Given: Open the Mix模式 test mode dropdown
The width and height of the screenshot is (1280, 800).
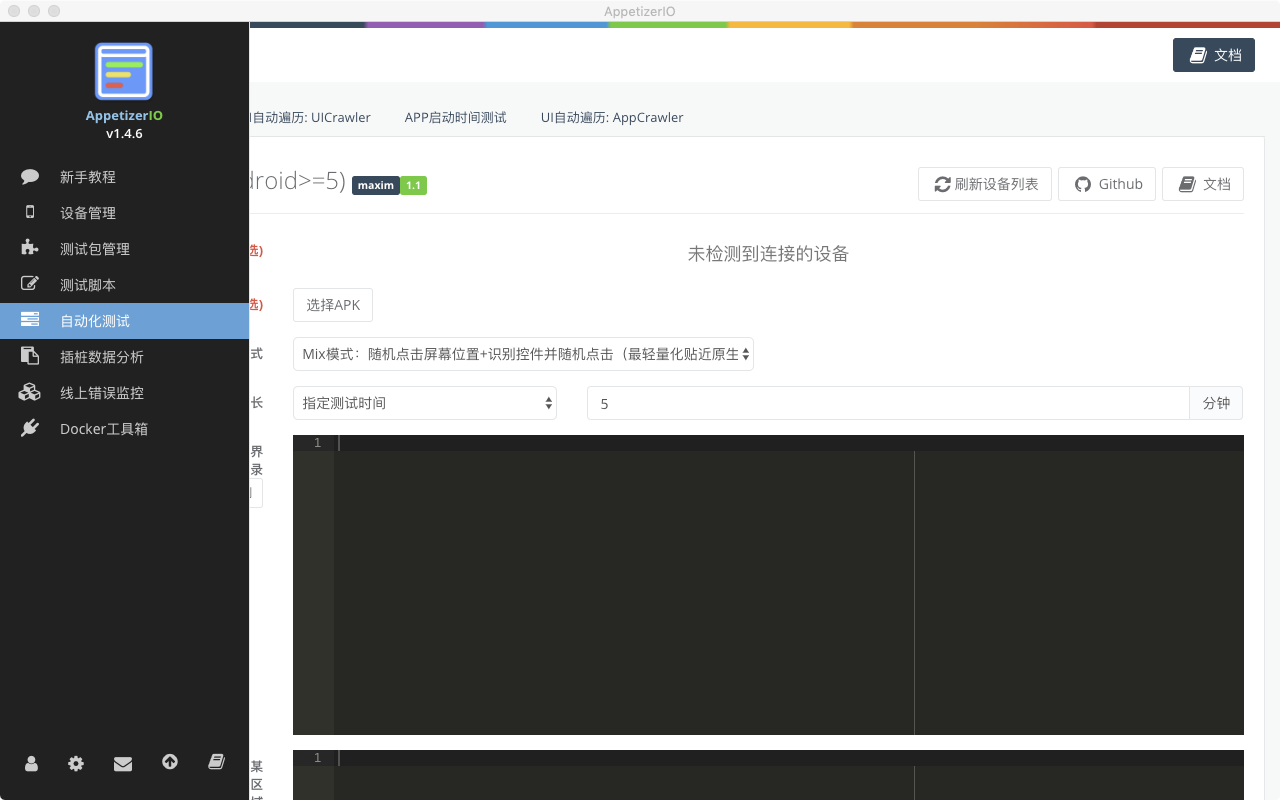Looking at the screenshot, I should [x=523, y=354].
